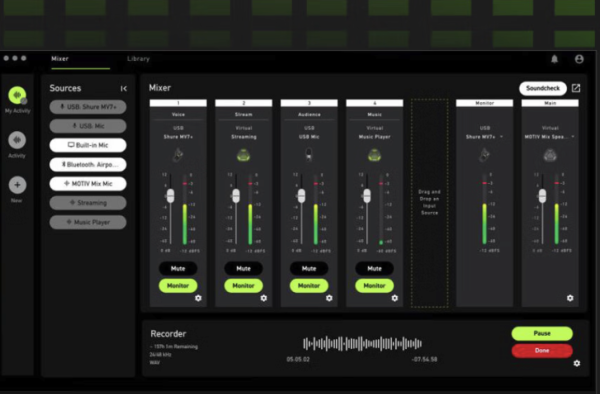Select Music Player source pill
Screen dimensions: 600x394
point(88,222)
